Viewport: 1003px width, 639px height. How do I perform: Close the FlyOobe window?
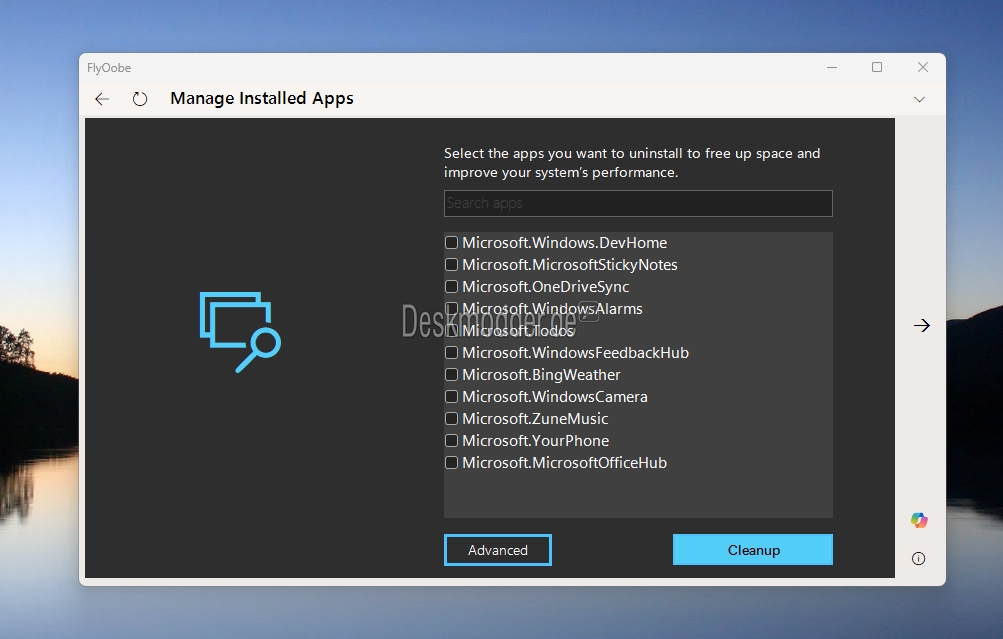click(x=922, y=67)
